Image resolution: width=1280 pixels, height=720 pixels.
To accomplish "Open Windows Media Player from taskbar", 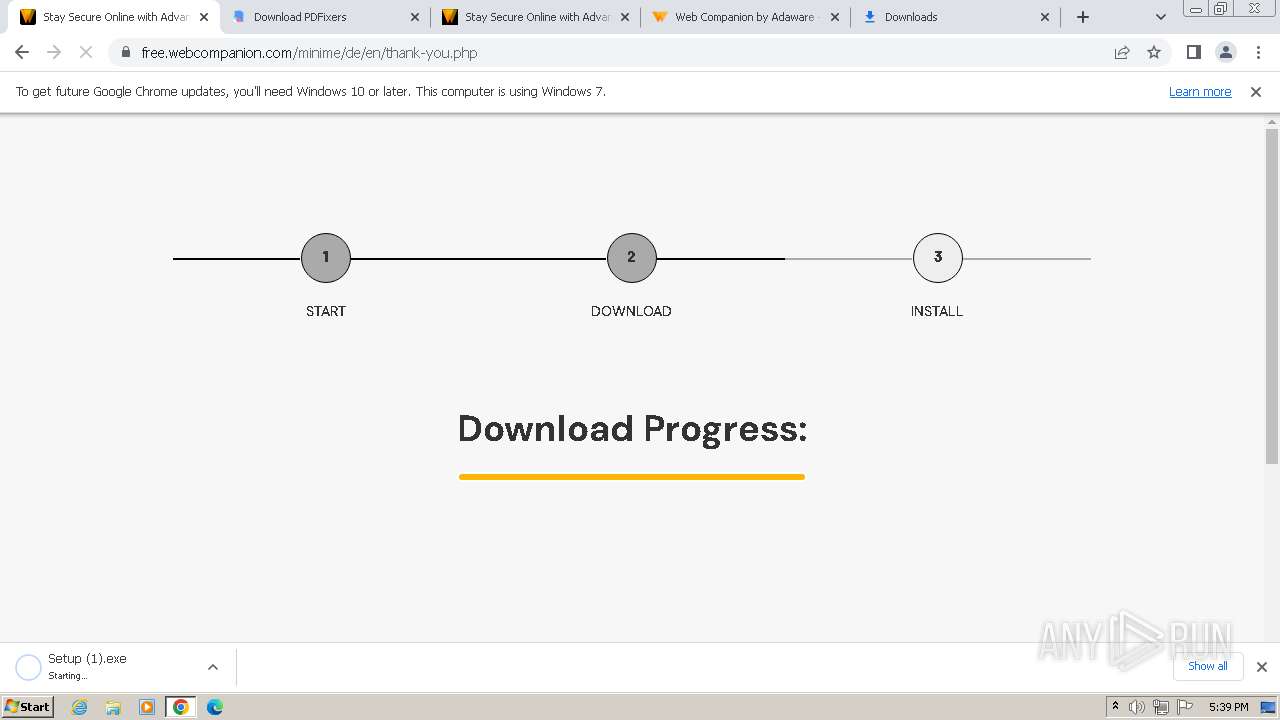I will tap(147, 707).
